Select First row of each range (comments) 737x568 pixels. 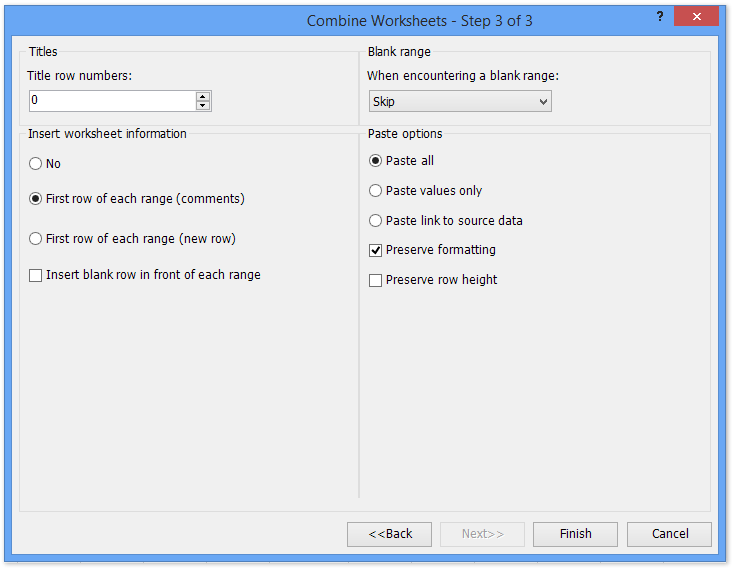(36, 199)
